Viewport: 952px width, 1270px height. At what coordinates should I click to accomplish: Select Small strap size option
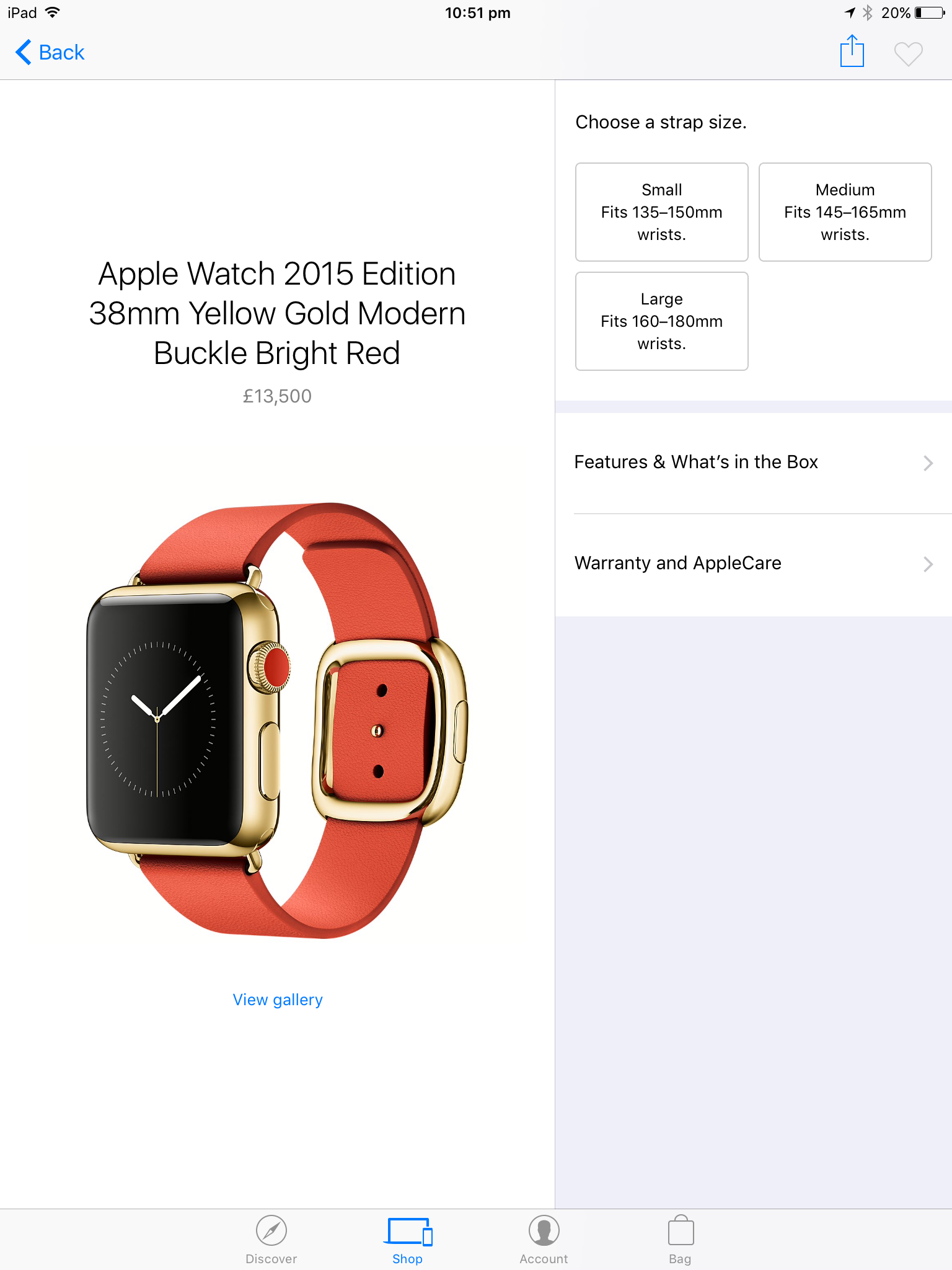[x=662, y=212]
